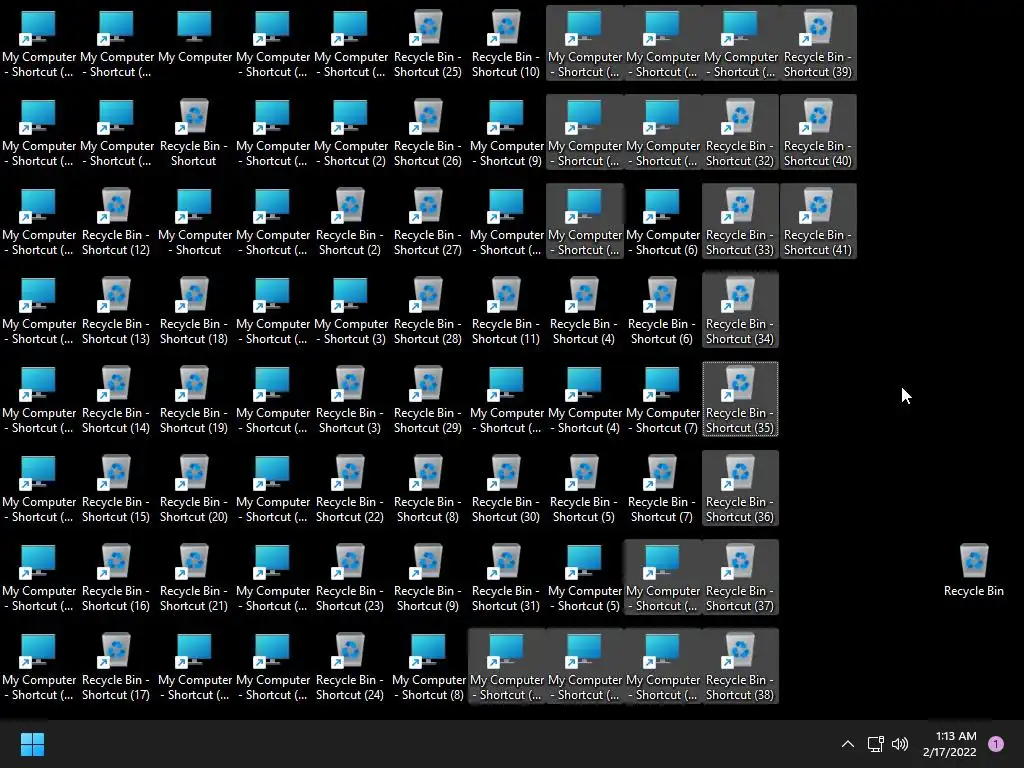Screen dimensions: 1024x768
Task: Select focused Recycle Bin - Shortcut (35)
Action: [x=740, y=400]
